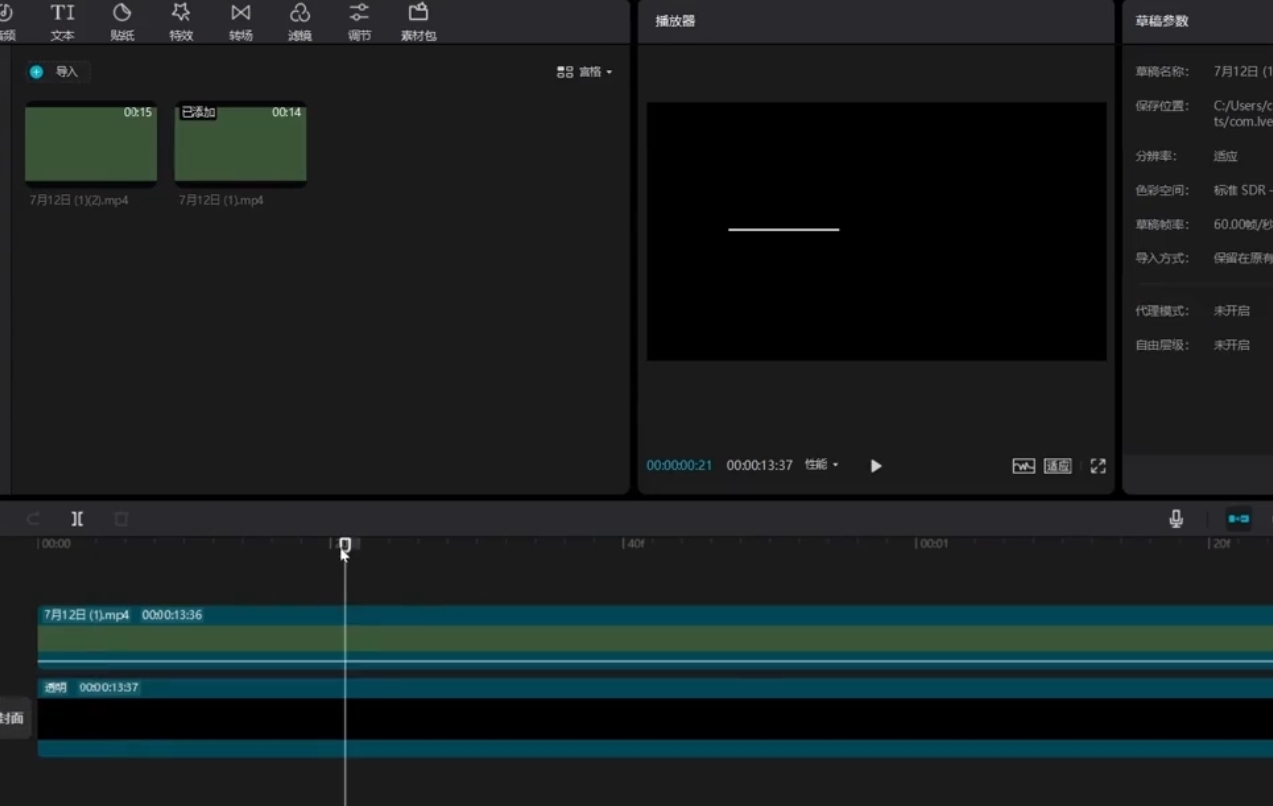Select the 已添加 7月12日 (1).mp4 thumbnail
This screenshot has width=1273, height=806.
(240, 144)
